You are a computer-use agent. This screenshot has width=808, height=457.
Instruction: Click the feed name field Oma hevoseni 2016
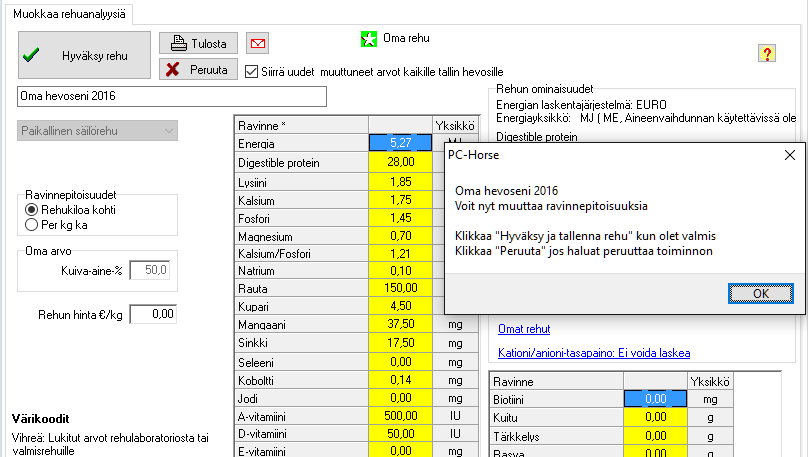click(x=172, y=96)
